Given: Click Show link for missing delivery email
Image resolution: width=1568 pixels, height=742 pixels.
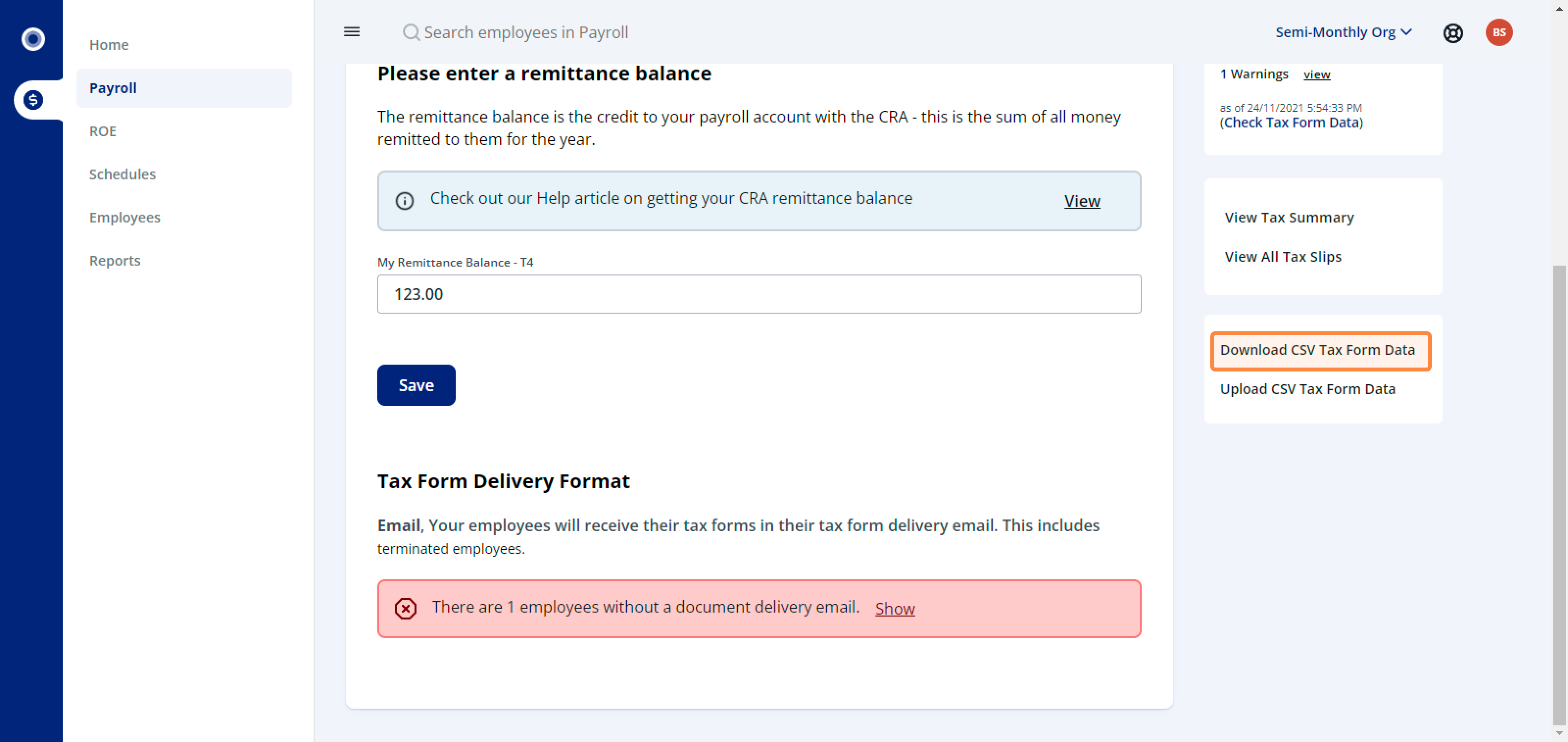Looking at the screenshot, I should 895,608.
